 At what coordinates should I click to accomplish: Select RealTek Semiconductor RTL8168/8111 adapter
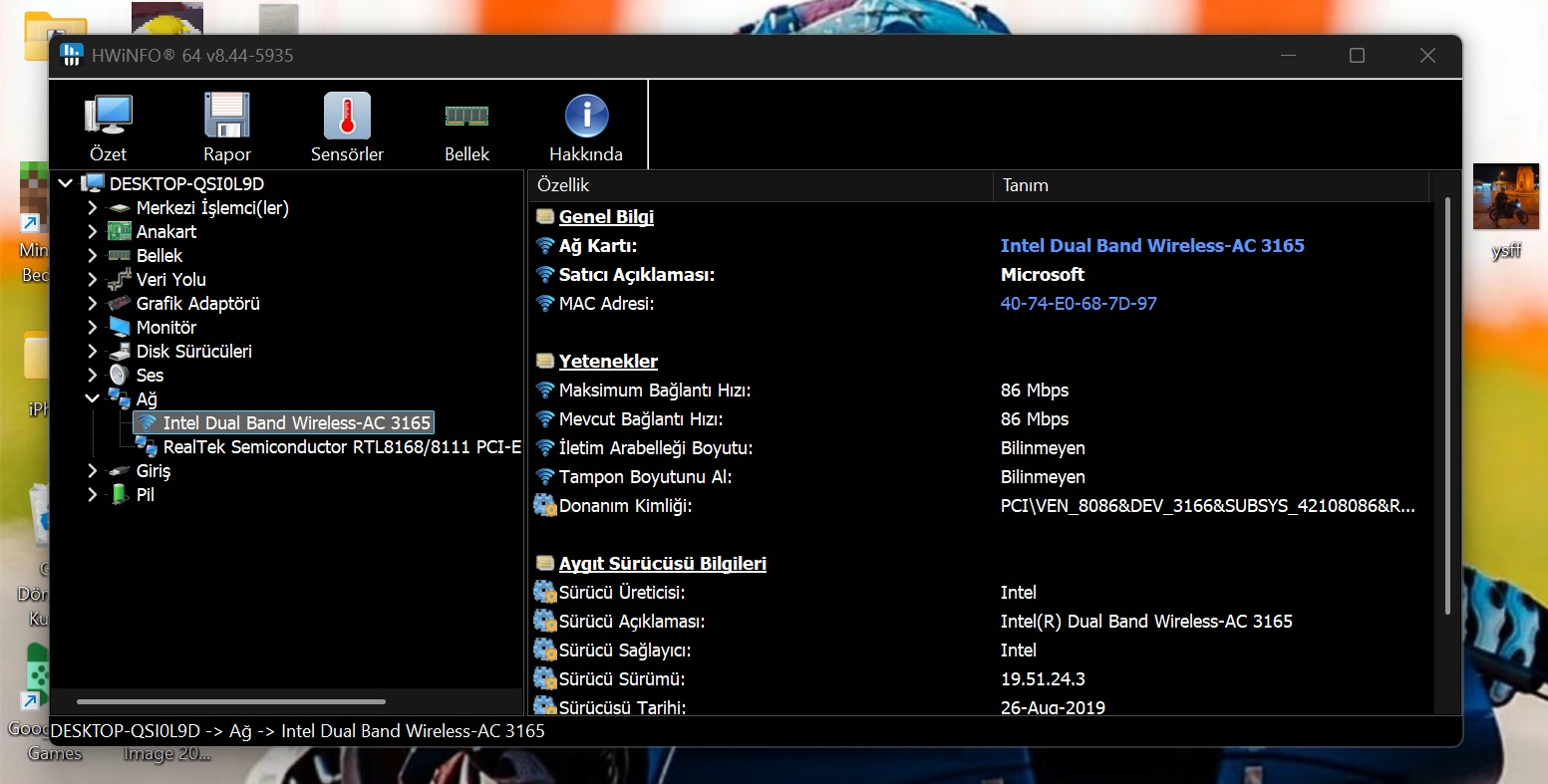click(x=342, y=447)
